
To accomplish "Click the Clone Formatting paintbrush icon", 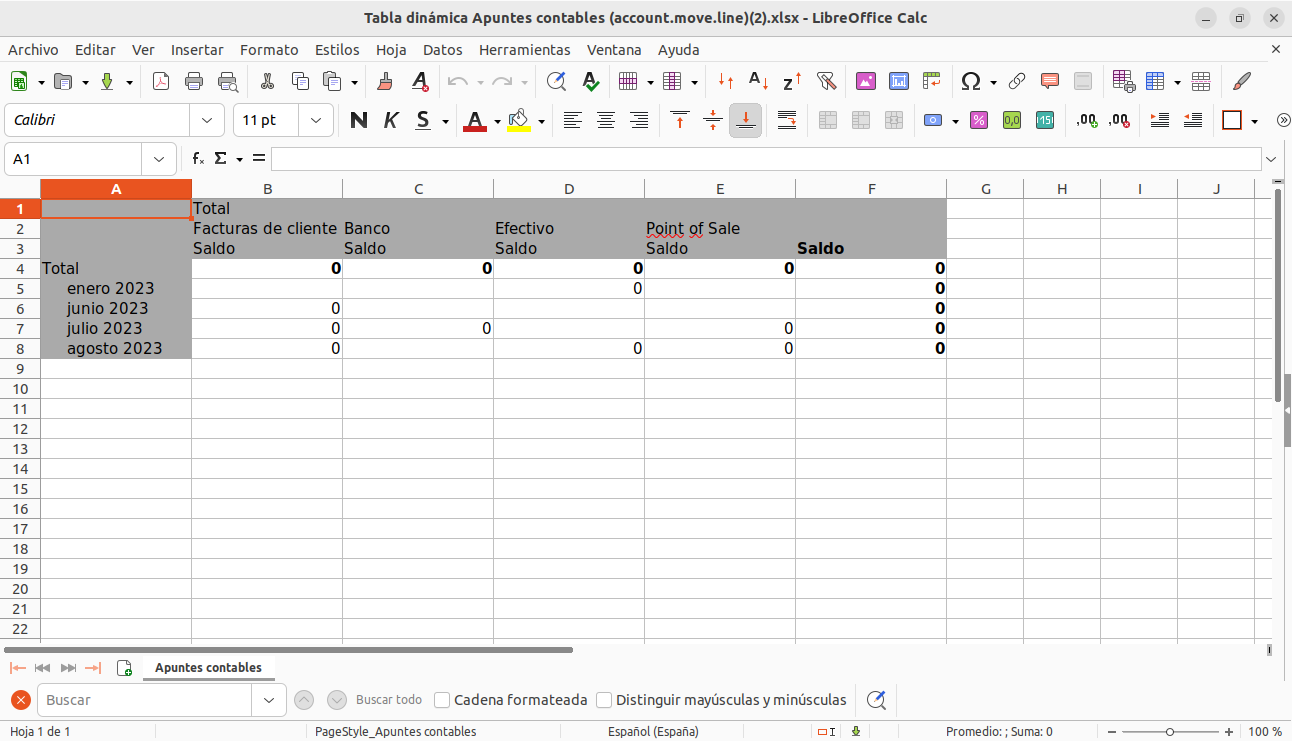I will point(385,82).
